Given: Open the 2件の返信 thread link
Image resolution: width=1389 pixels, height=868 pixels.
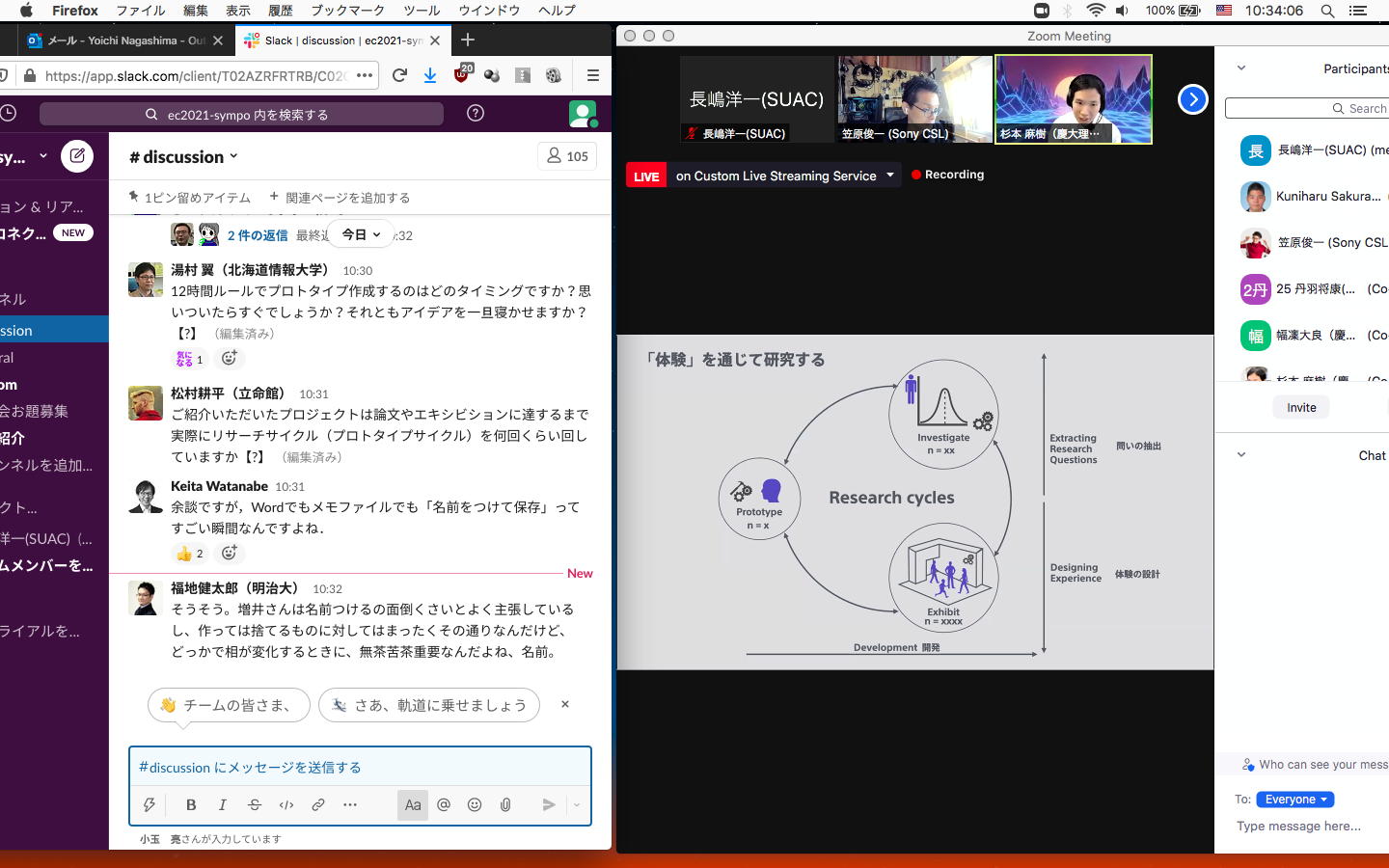Looking at the screenshot, I should coord(258,235).
